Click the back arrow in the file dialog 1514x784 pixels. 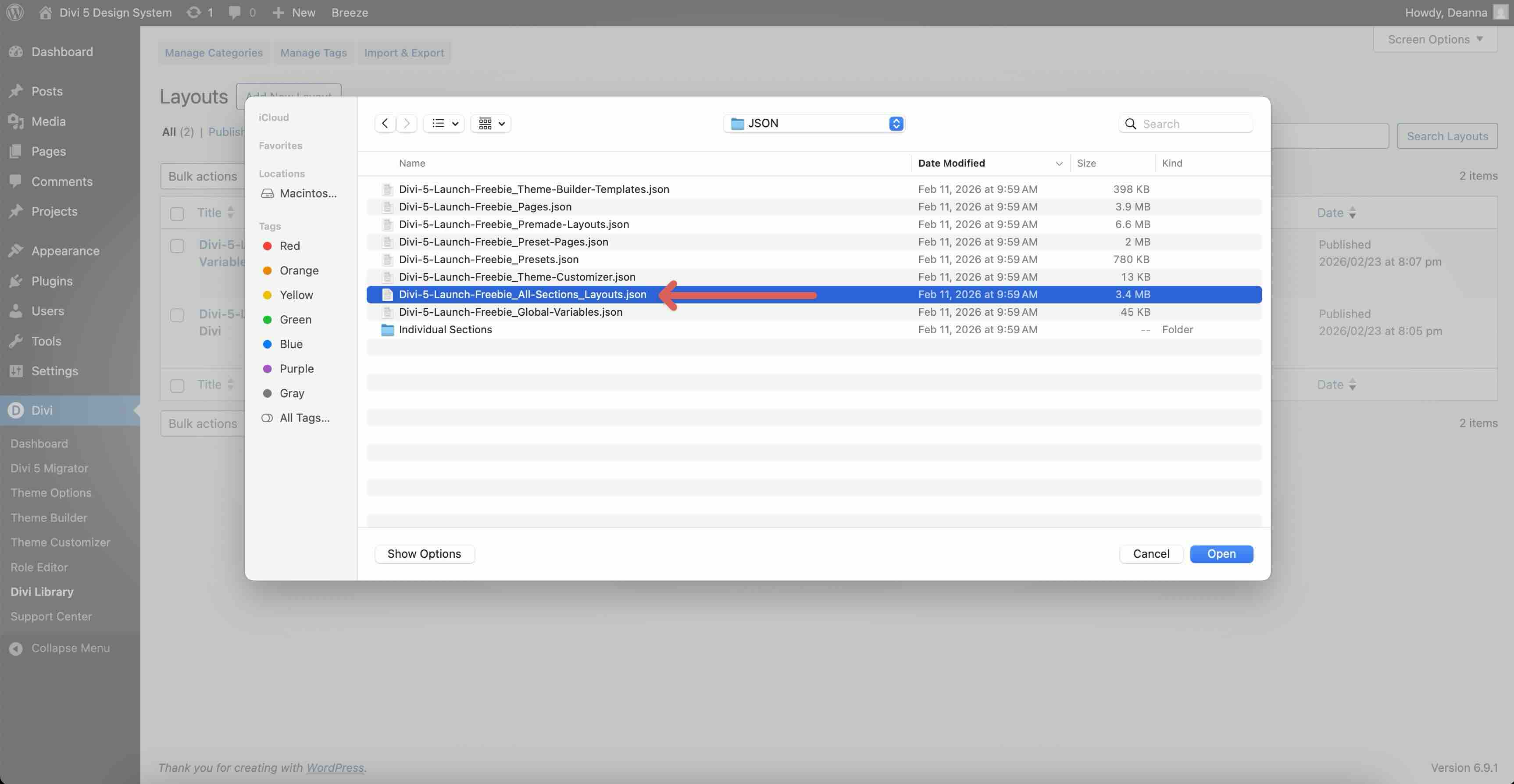click(x=386, y=123)
